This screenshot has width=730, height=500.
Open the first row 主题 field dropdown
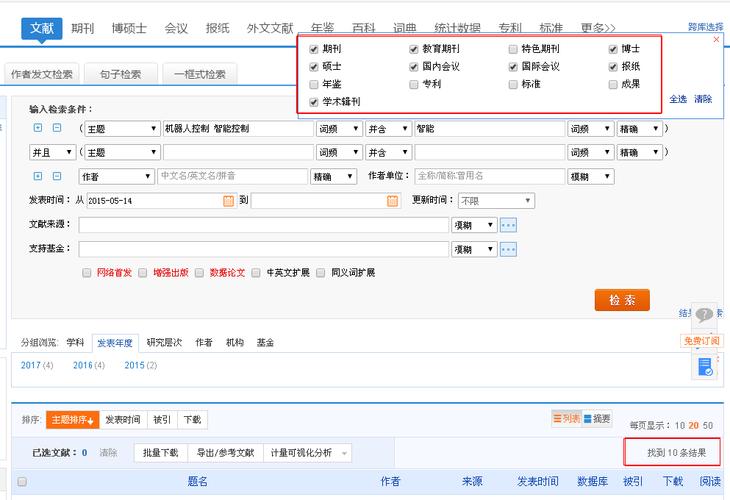pyautogui.click(x=122, y=128)
